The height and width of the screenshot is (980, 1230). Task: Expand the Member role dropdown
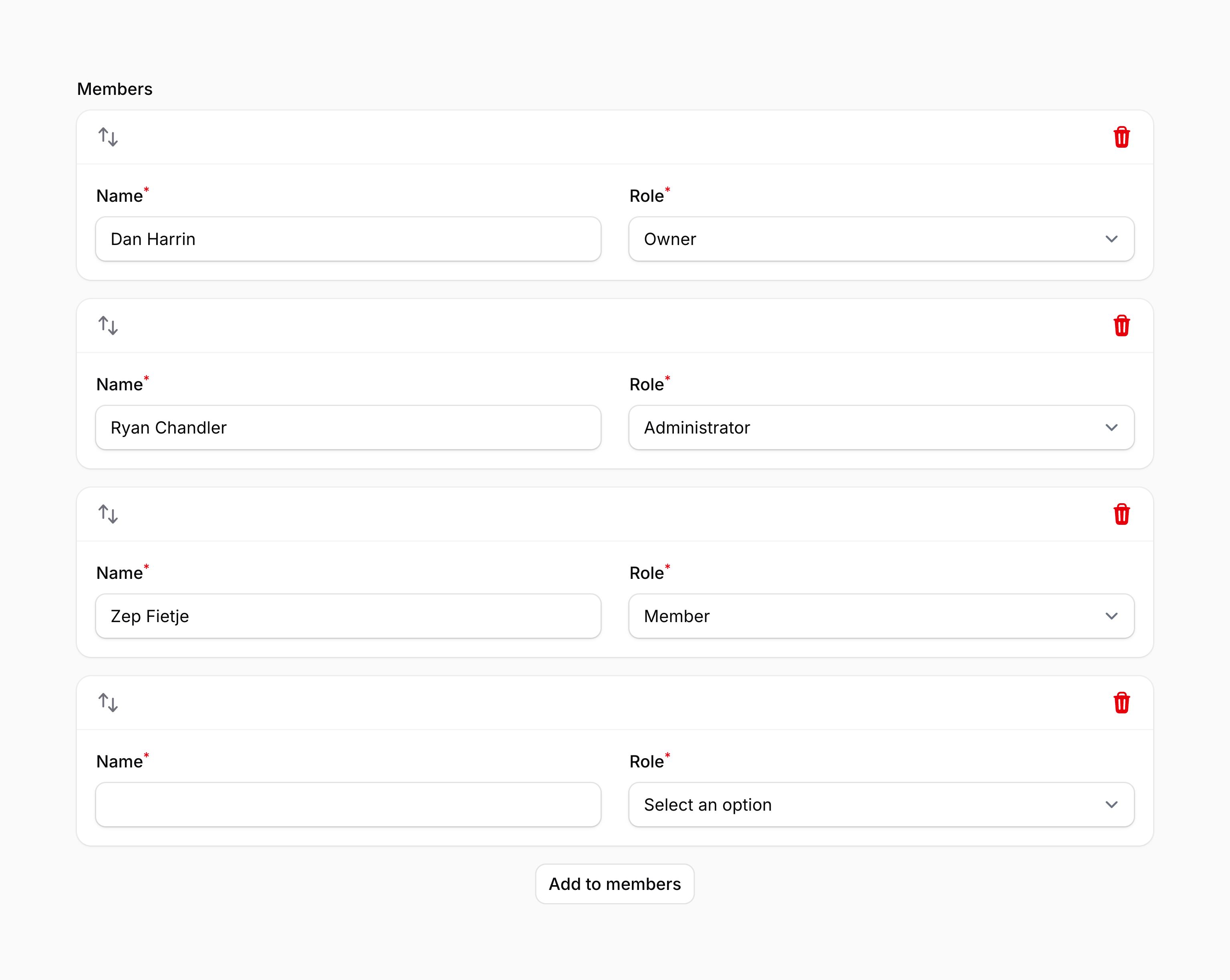[x=881, y=616]
